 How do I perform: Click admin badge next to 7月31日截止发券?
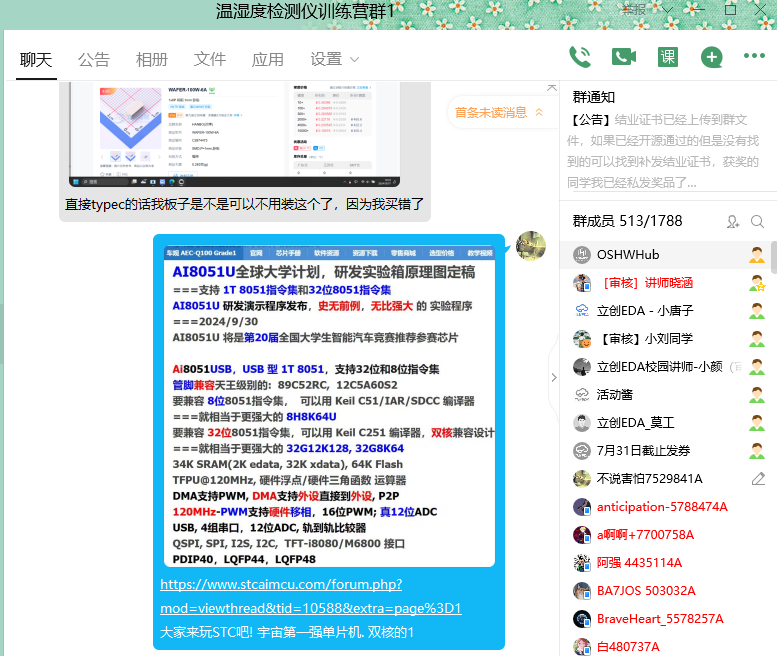pos(757,450)
